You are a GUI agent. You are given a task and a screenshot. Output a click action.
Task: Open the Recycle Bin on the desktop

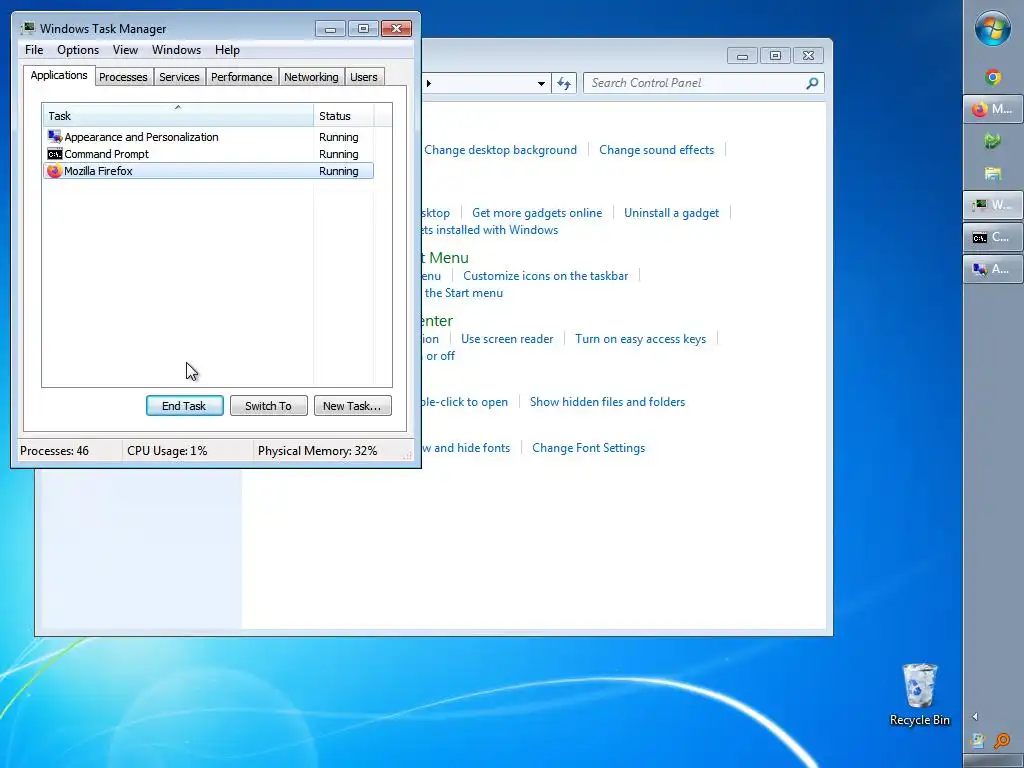(x=920, y=694)
